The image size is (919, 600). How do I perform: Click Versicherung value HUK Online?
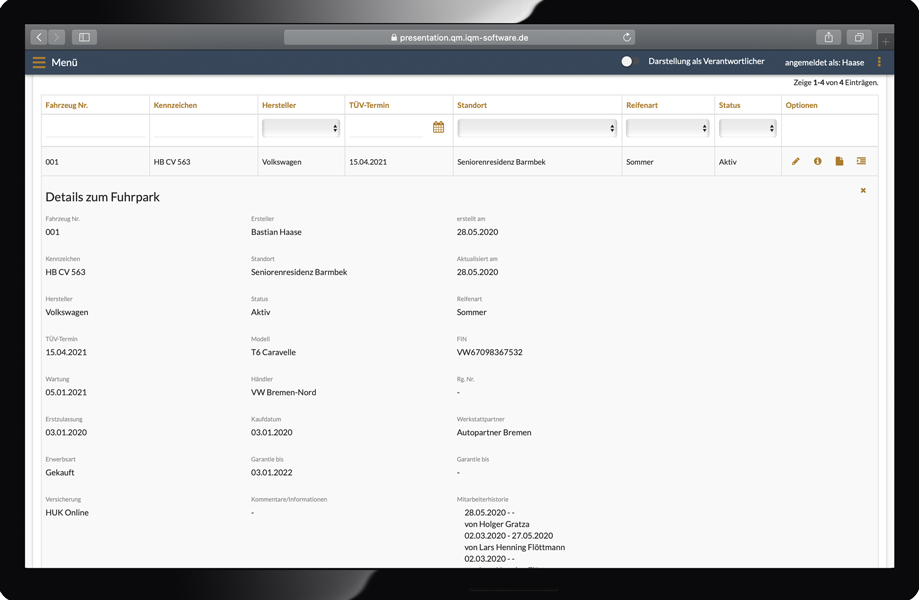click(x=67, y=513)
